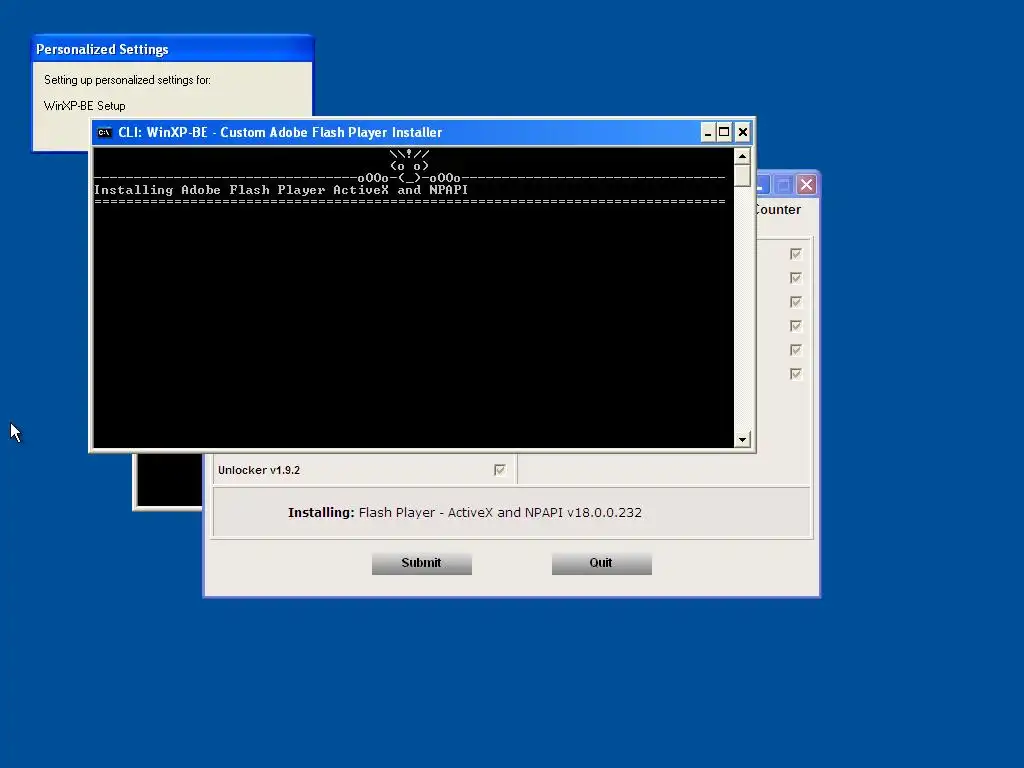Close the Flash Player Installer CLI window
This screenshot has width=1024, height=768.
pyautogui.click(x=743, y=133)
